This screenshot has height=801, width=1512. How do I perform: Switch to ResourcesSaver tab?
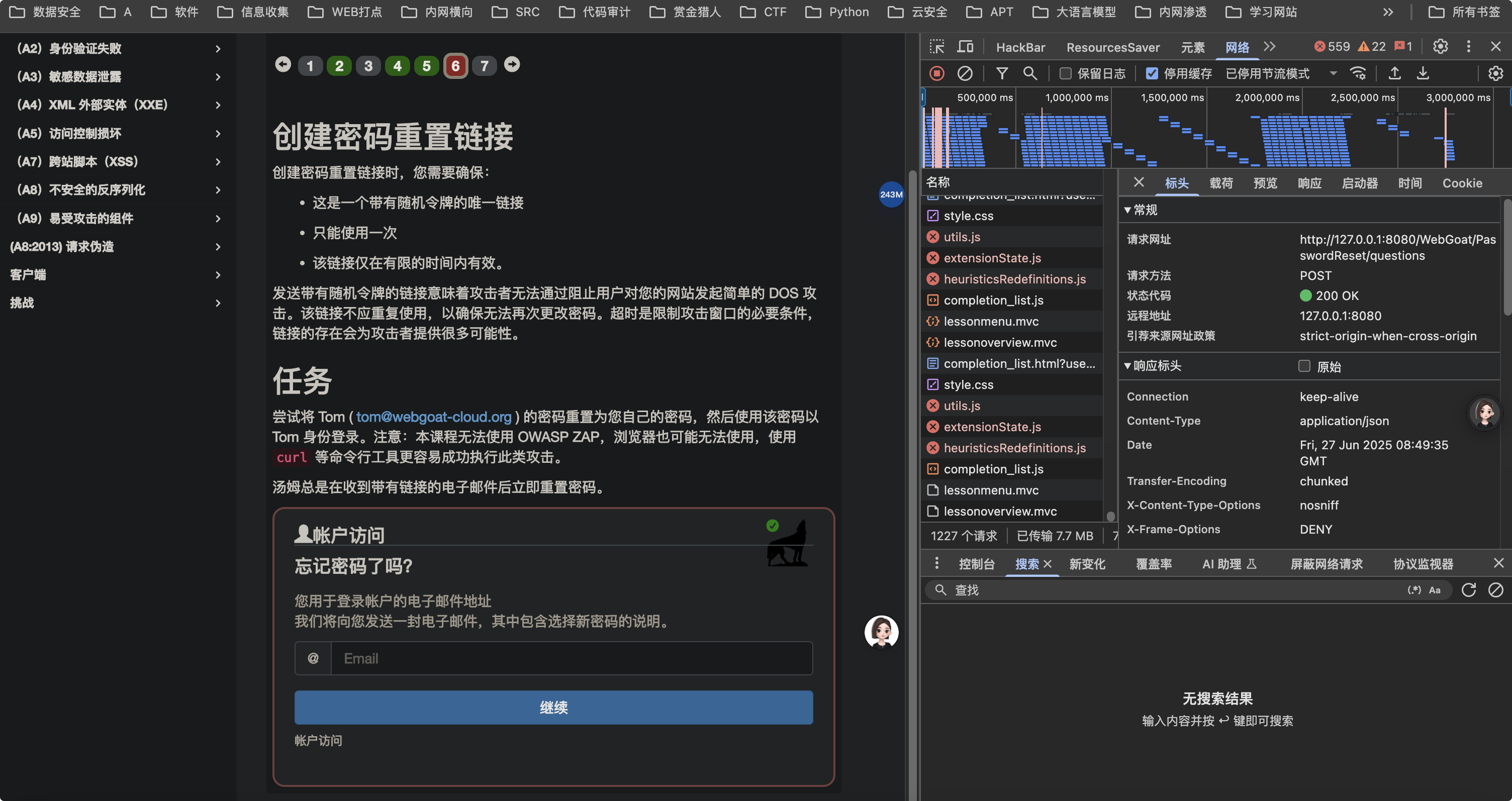coord(1113,47)
